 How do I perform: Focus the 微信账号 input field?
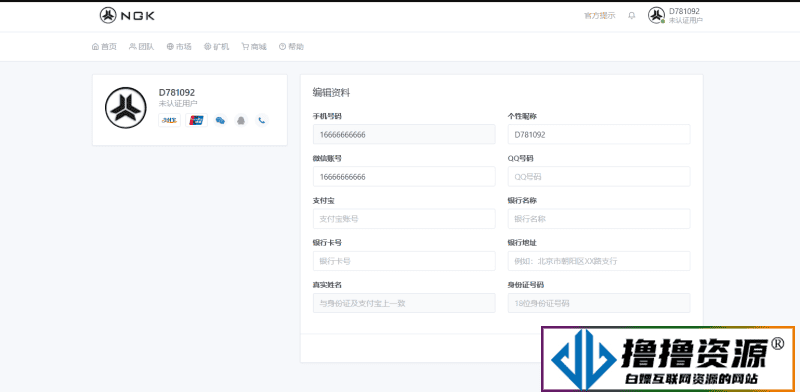tap(404, 177)
